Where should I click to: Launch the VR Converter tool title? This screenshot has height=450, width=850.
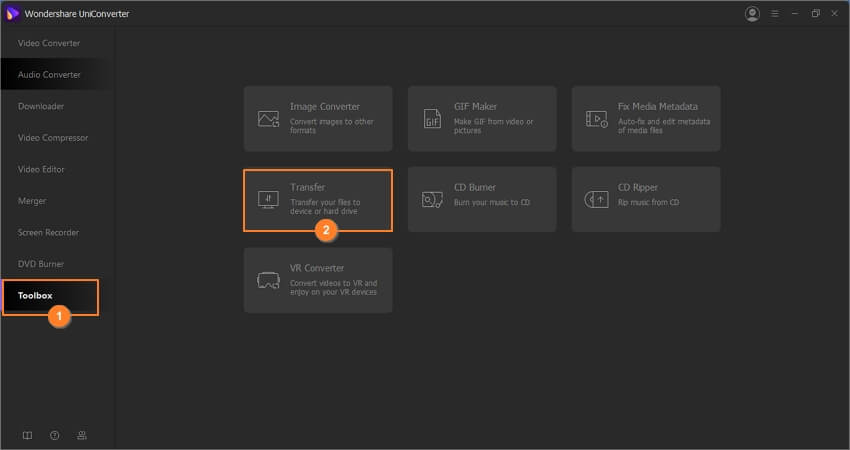pos(317,268)
